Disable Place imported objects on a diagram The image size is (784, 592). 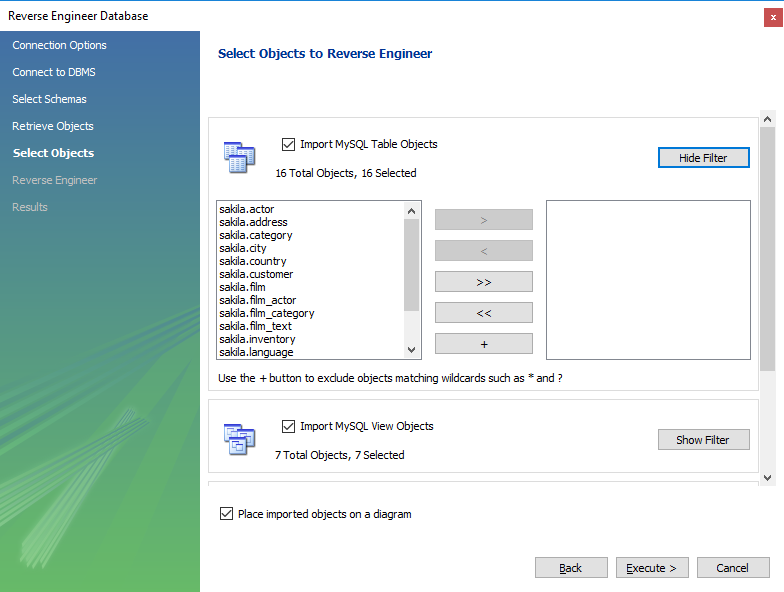pos(226,514)
